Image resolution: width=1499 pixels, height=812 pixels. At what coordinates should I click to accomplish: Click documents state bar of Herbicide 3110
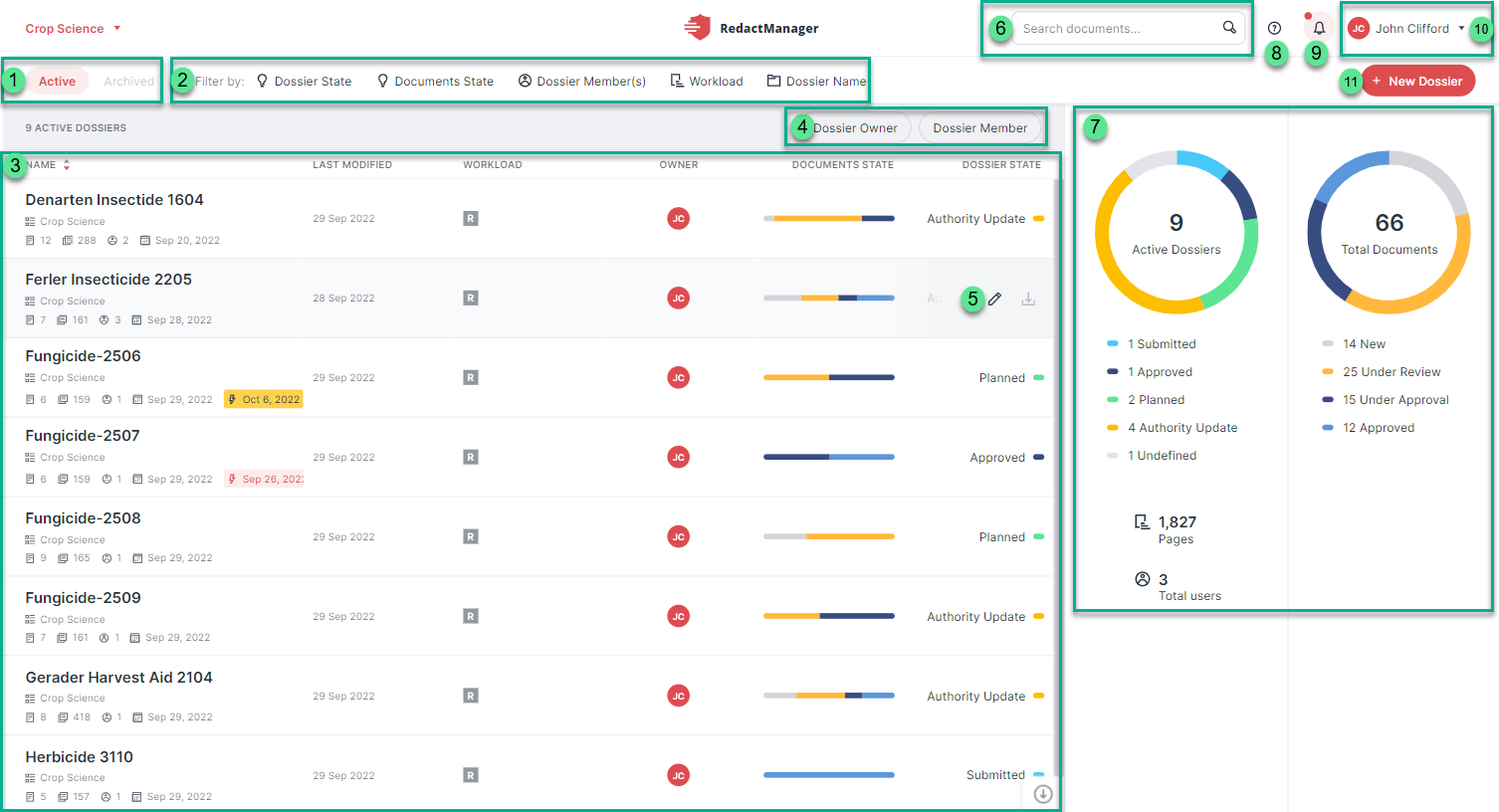point(828,775)
